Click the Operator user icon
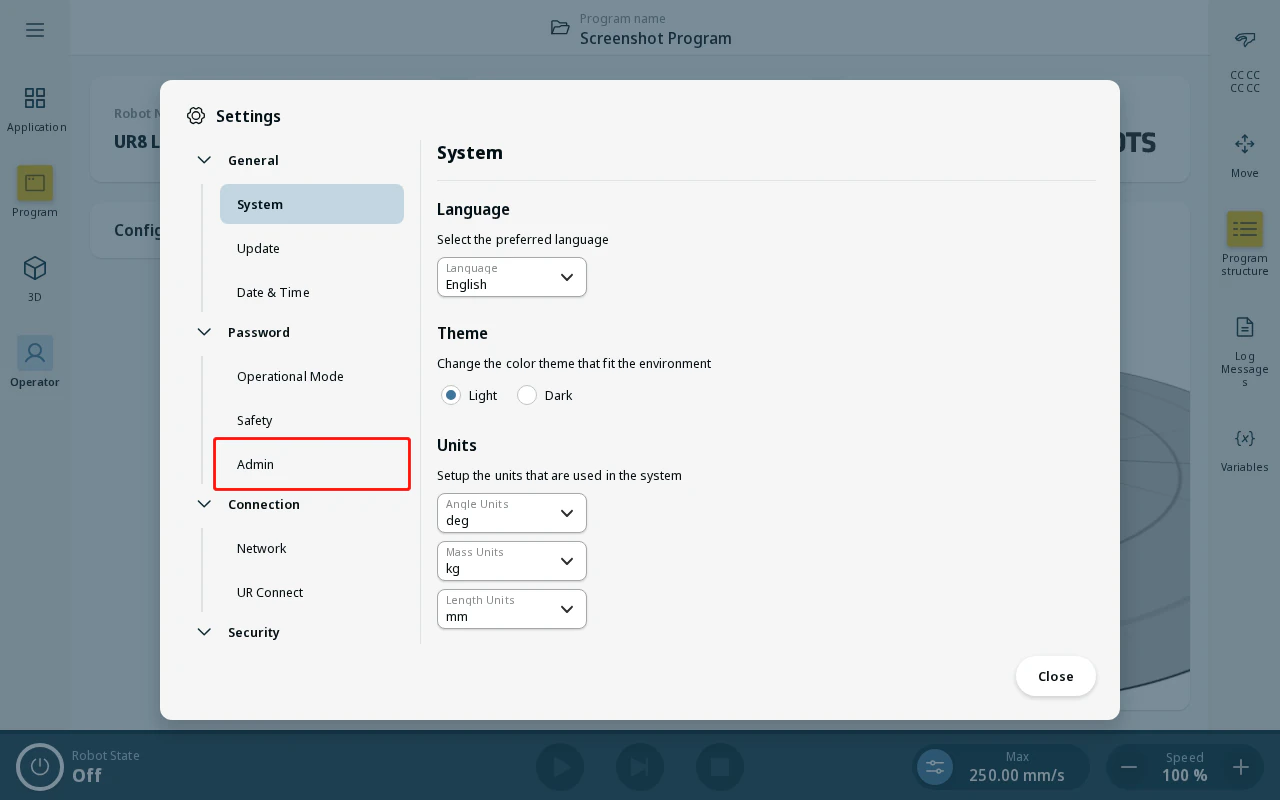 [35, 353]
